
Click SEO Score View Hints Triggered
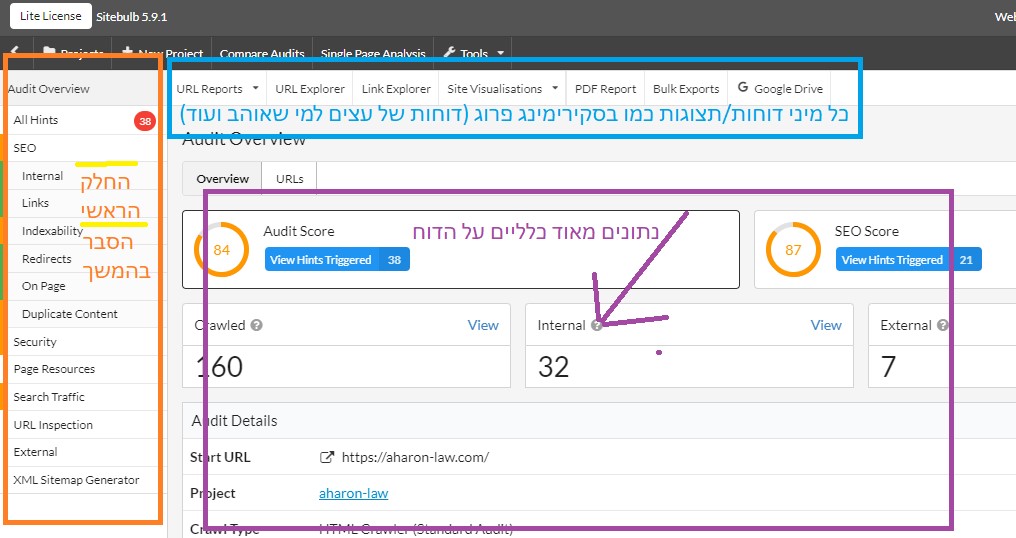pyautogui.click(x=908, y=259)
